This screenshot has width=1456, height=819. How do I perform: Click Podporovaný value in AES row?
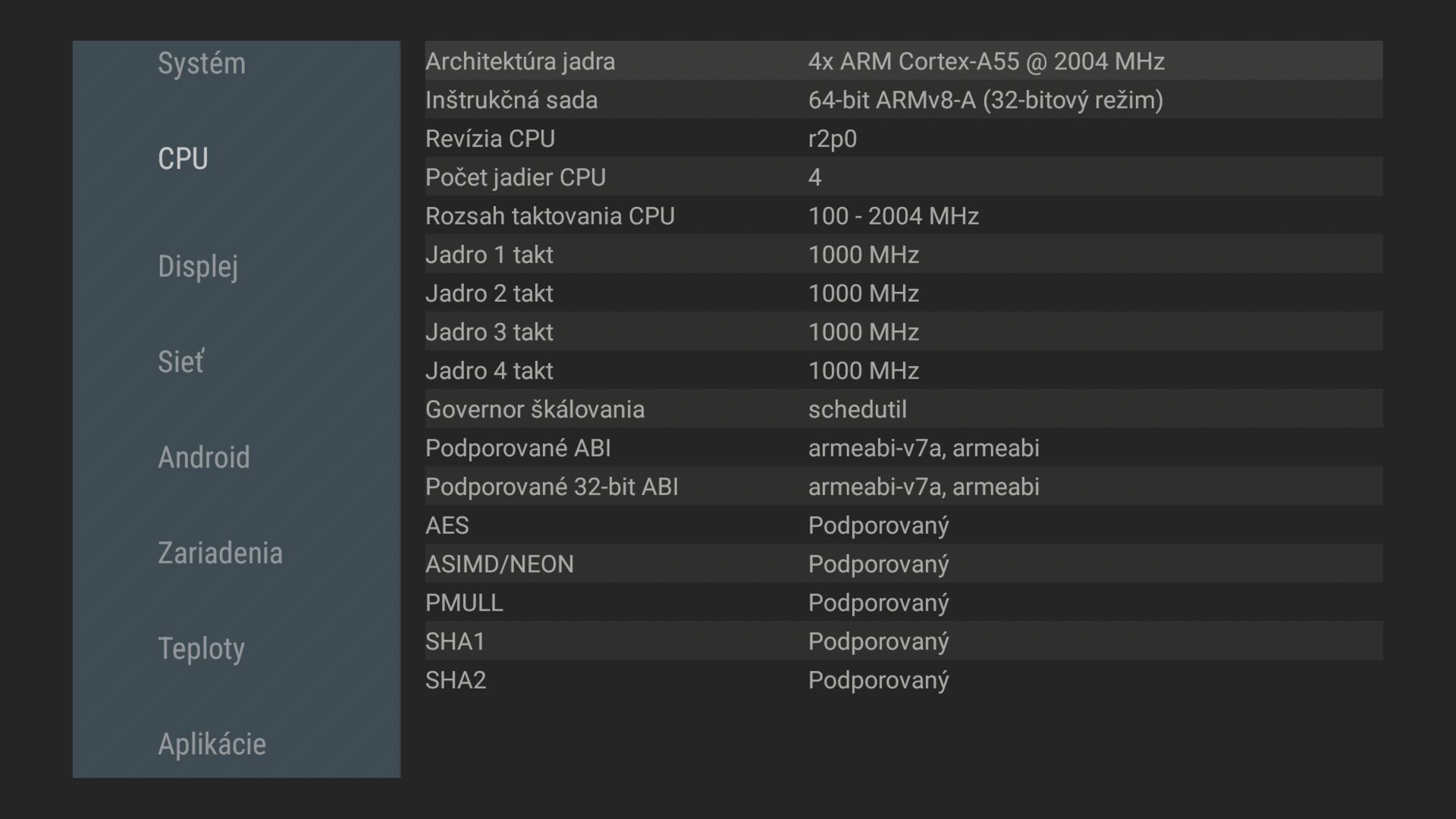click(x=879, y=526)
